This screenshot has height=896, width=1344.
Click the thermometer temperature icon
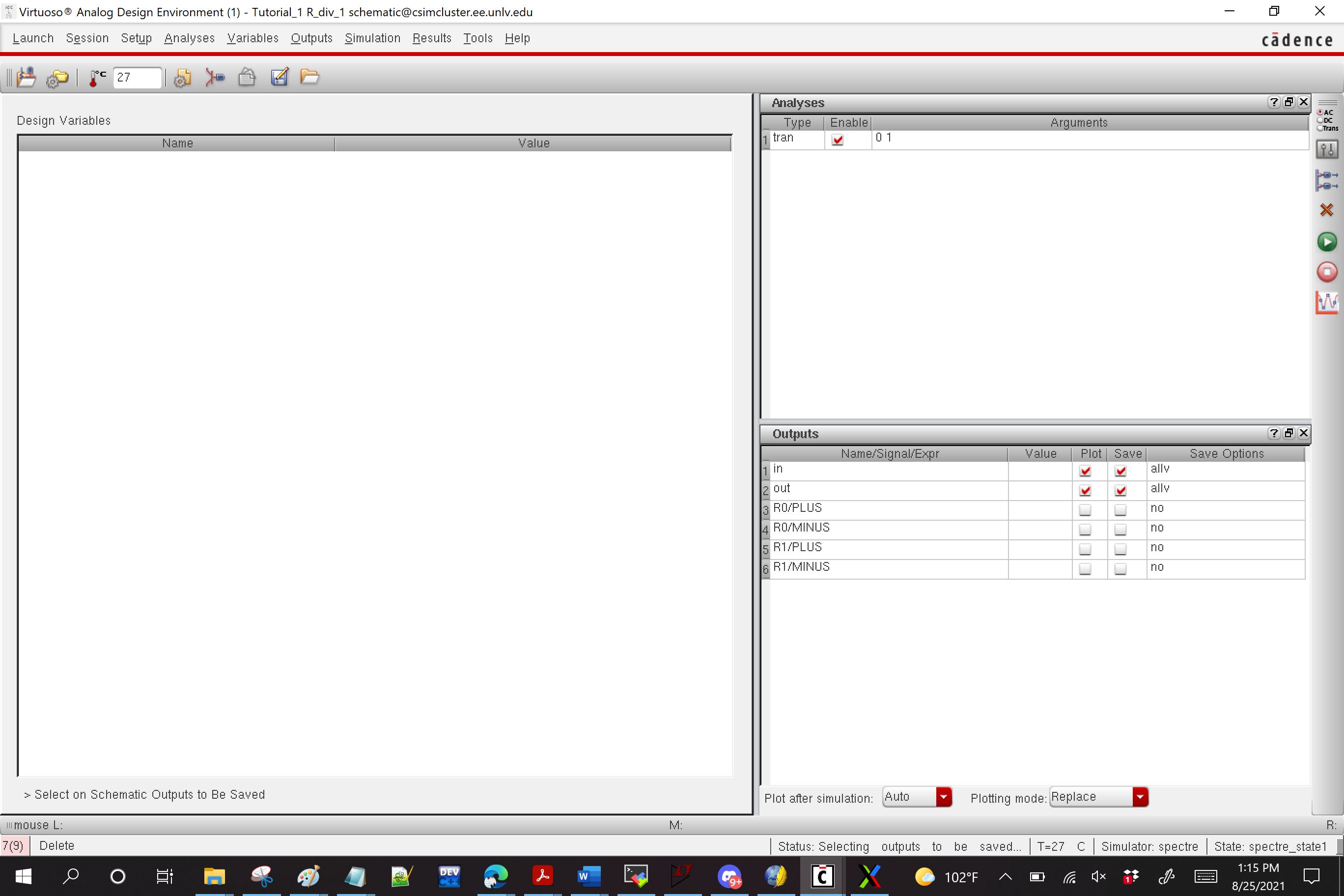(97, 77)
